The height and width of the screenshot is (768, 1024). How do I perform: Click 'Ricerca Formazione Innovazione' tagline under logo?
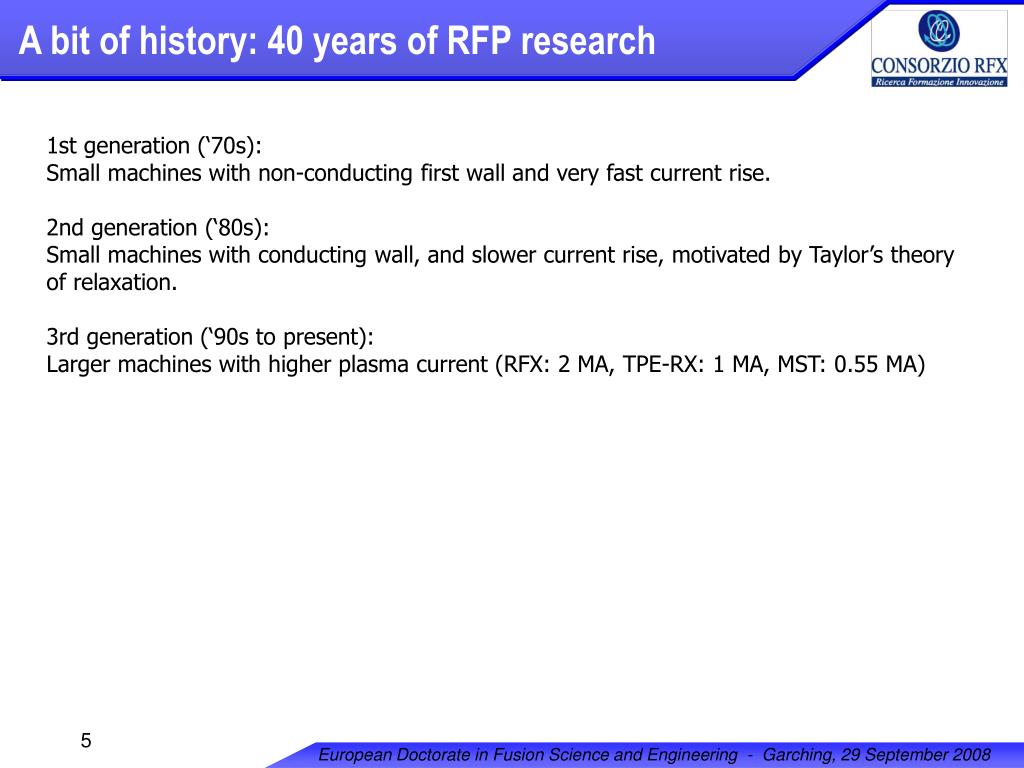(x=939, y=82)
